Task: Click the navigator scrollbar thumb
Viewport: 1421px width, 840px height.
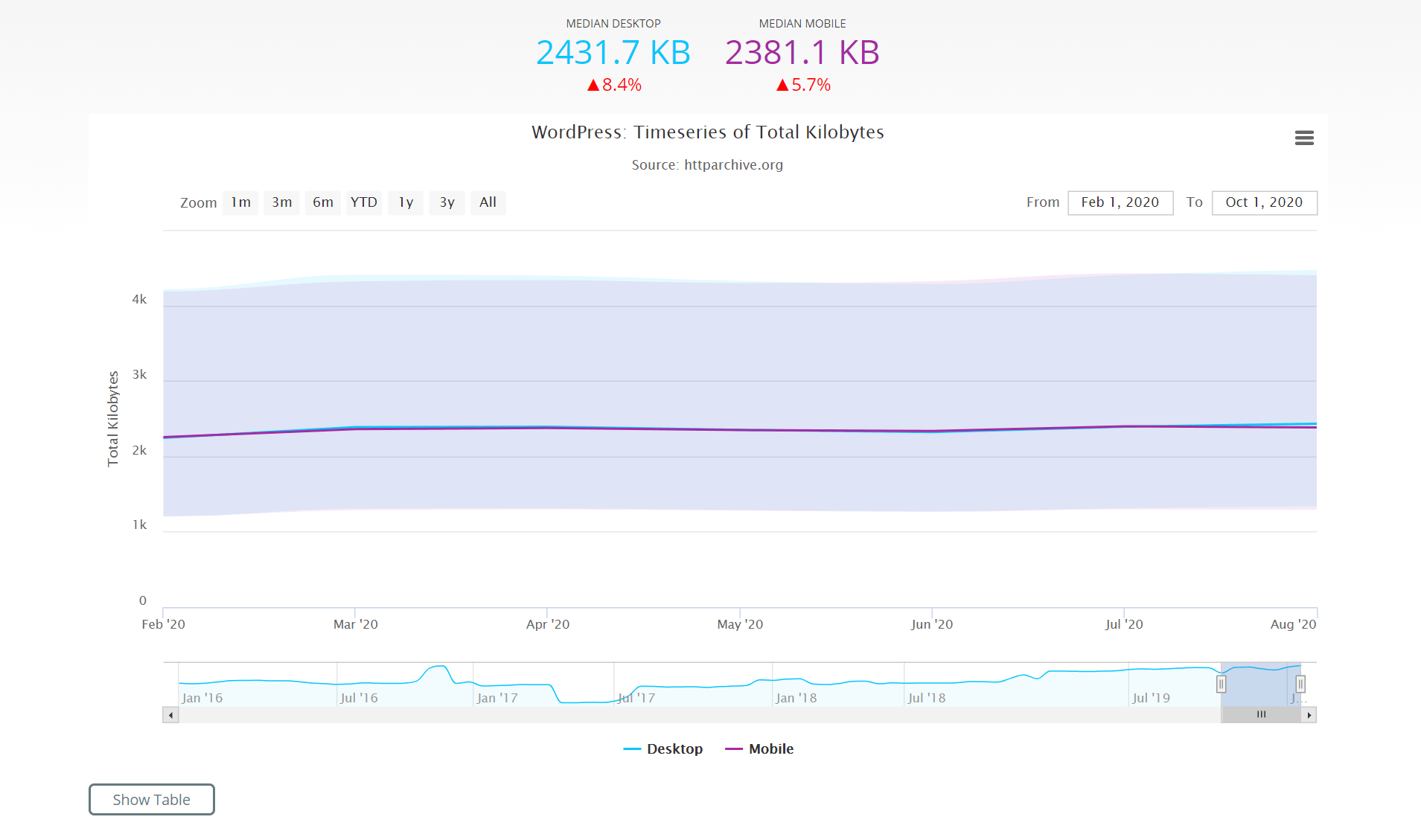Action: 1261,715
